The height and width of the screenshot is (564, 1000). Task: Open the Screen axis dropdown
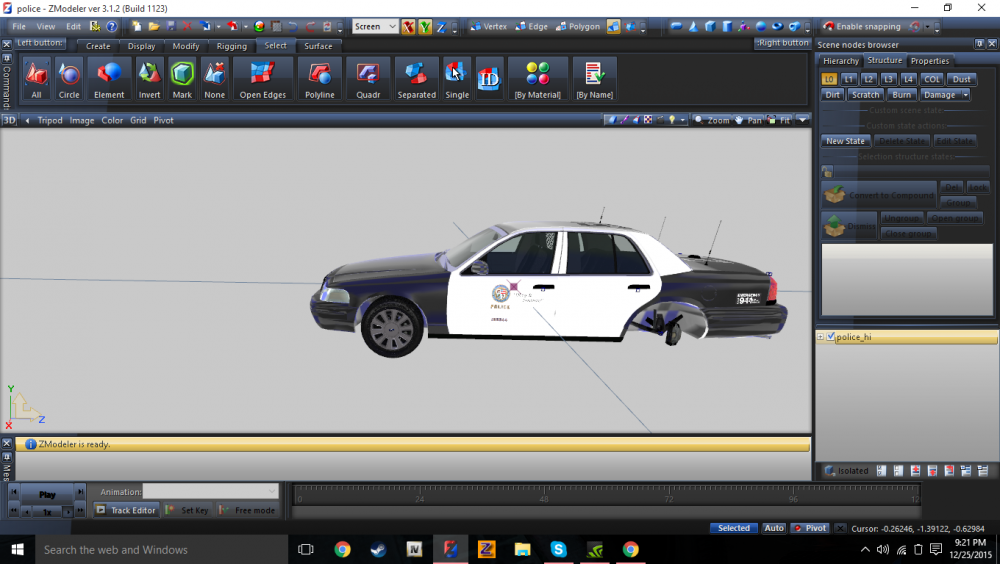375,26
